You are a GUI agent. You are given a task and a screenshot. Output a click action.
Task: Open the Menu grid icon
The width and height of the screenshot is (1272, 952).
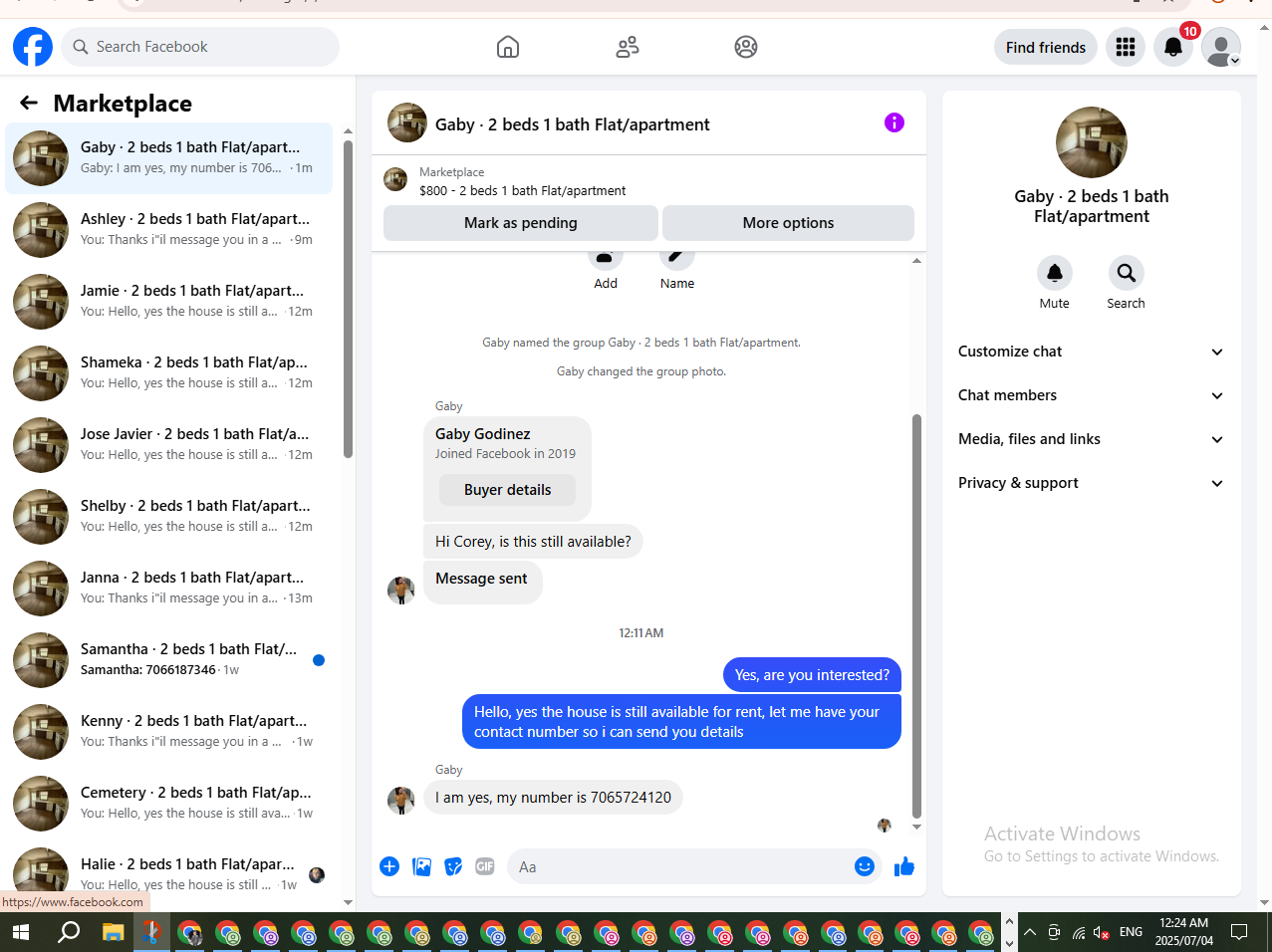(x=1126, y=47)
